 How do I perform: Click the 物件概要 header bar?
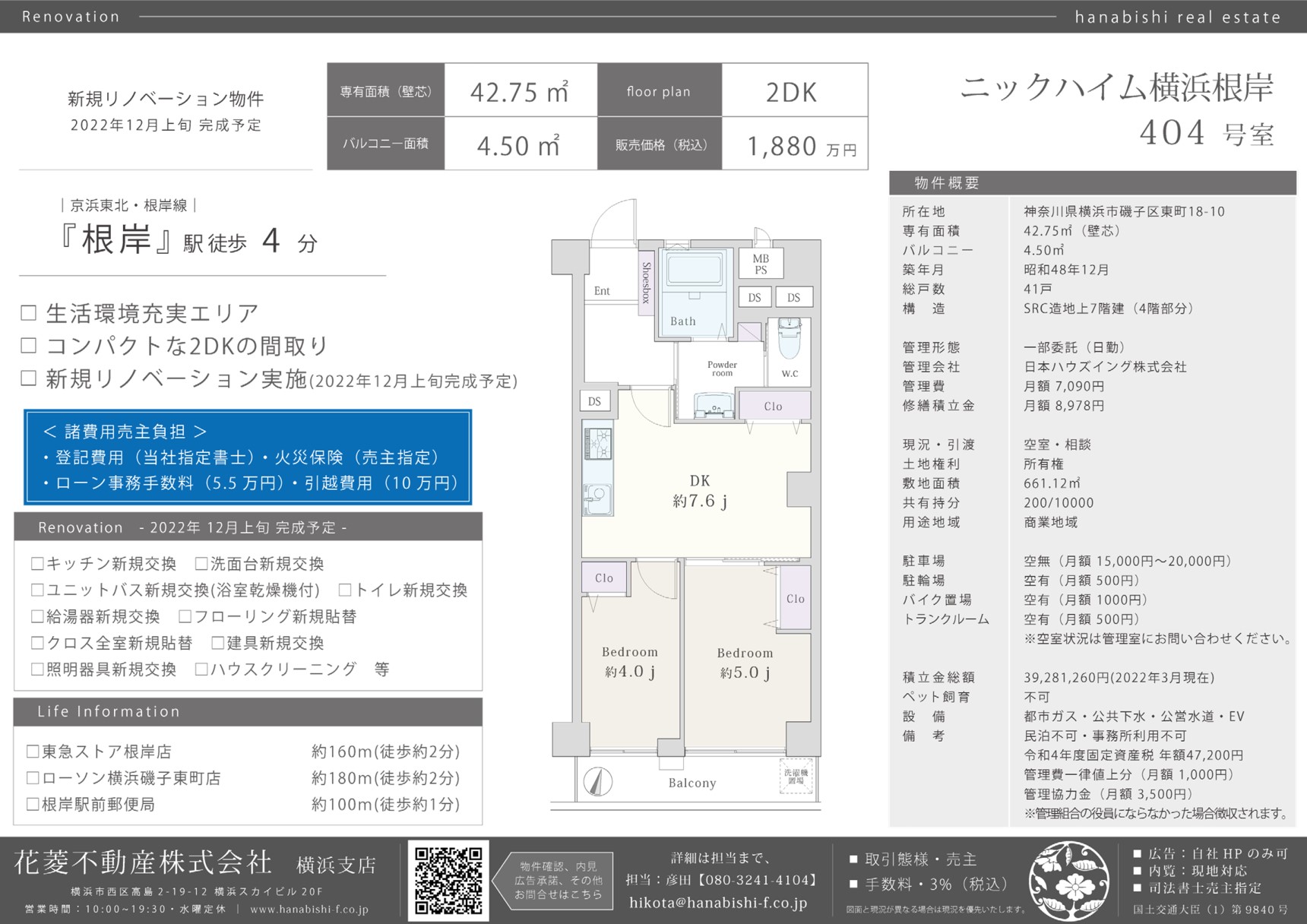(1092, 183)
